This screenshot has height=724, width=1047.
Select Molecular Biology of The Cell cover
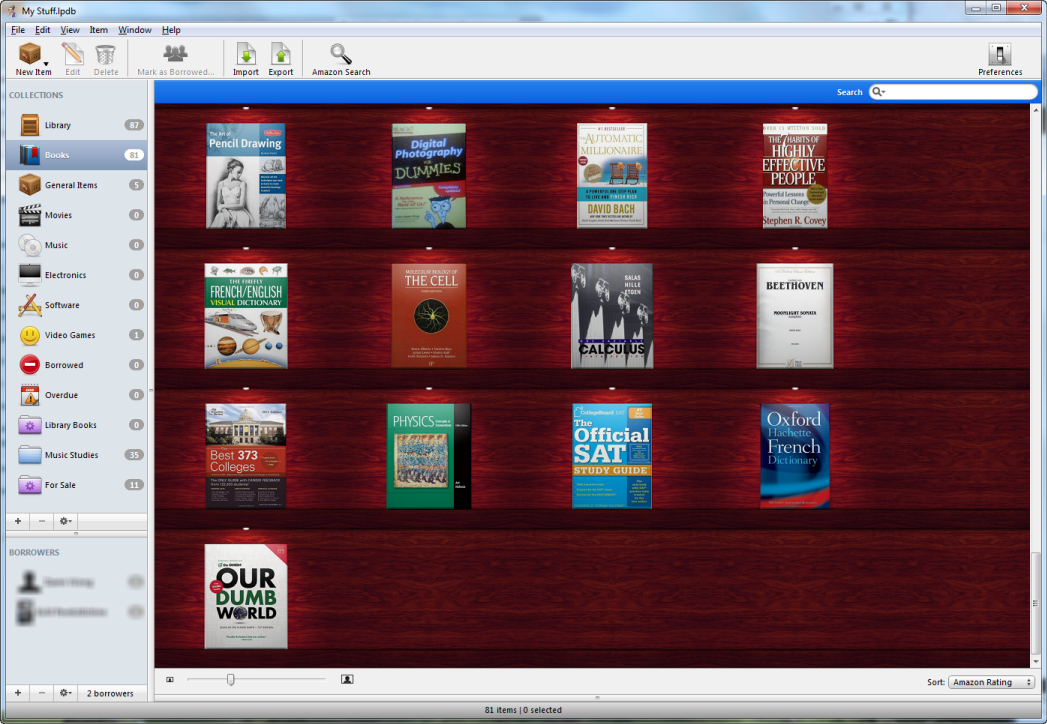coord(429,316)
